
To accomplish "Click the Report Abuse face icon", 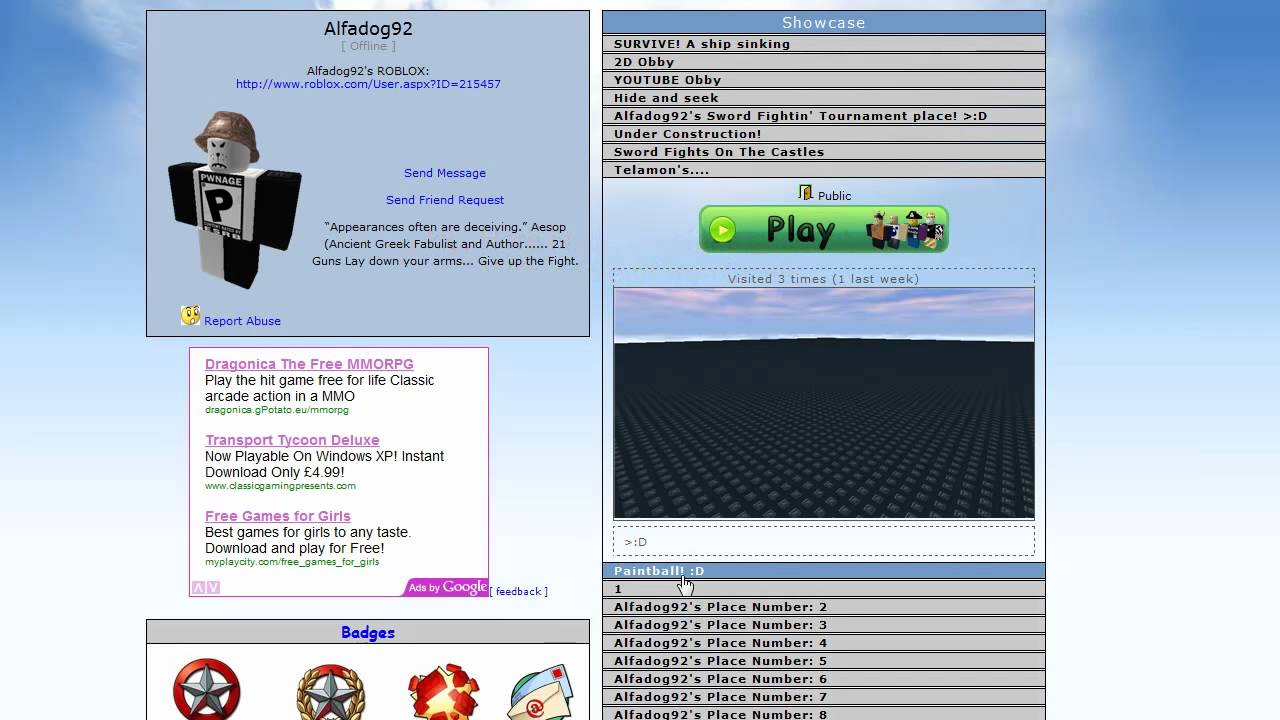I will point(190,317).
